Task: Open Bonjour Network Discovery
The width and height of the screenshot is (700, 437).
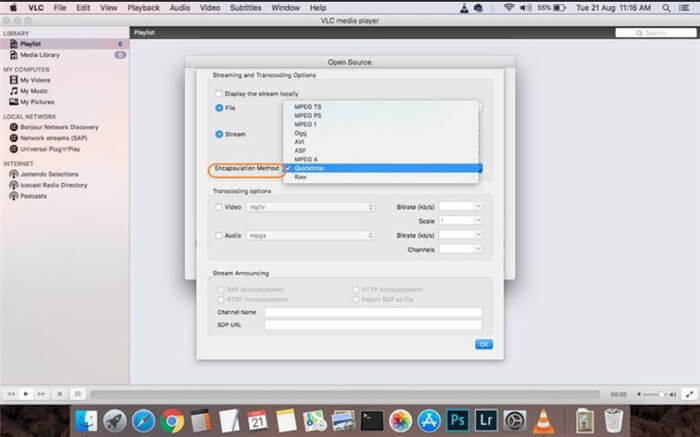Action: coord(62,127)
